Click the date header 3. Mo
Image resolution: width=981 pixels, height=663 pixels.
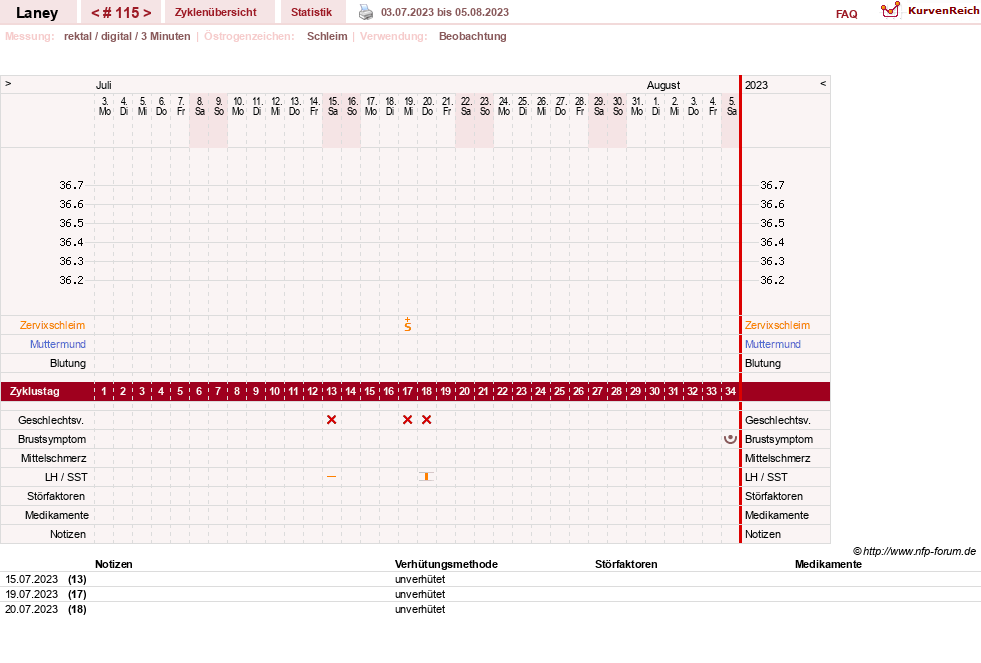point(104,106)
